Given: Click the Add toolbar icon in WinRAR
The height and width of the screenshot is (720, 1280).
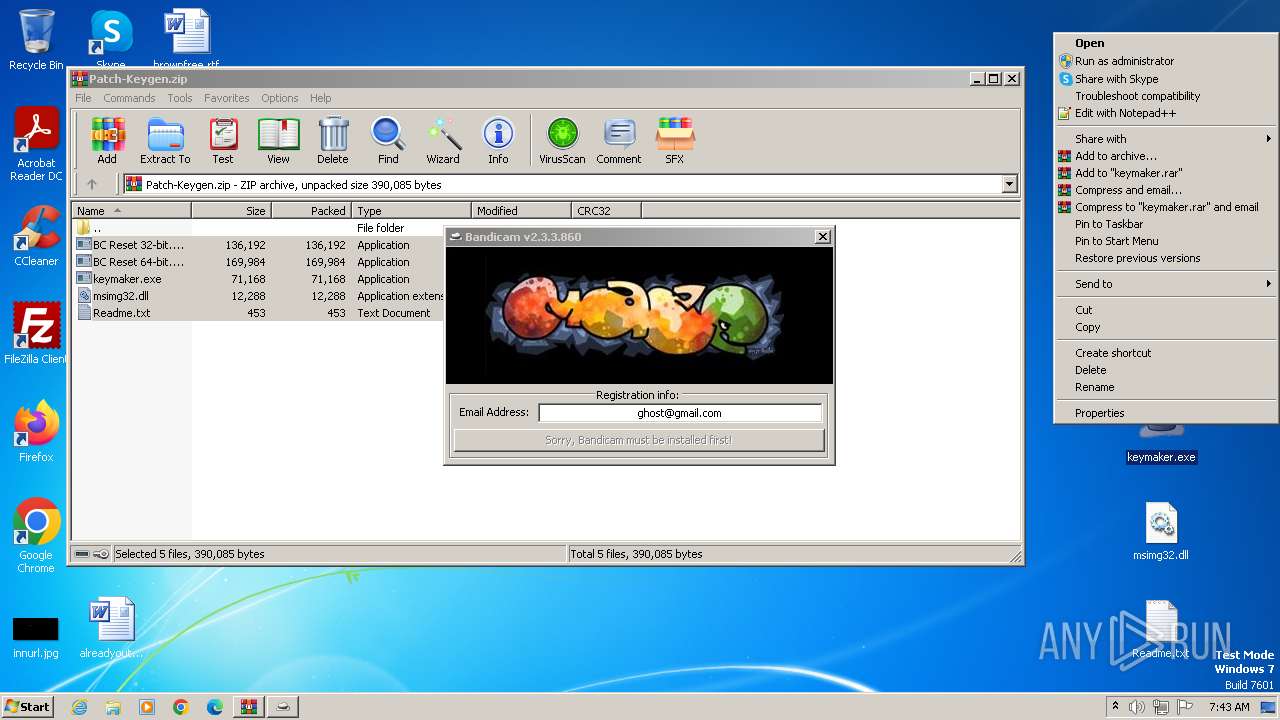Looking at the screenshot, I should click(x=107, y=140).
